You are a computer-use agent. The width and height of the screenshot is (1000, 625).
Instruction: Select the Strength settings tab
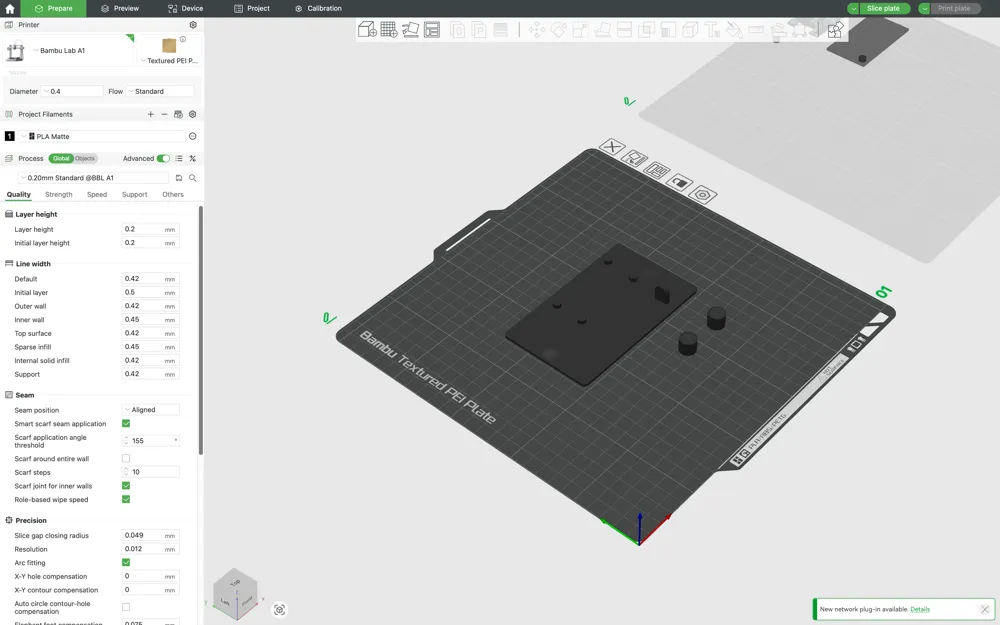click(x=59, y=195)
